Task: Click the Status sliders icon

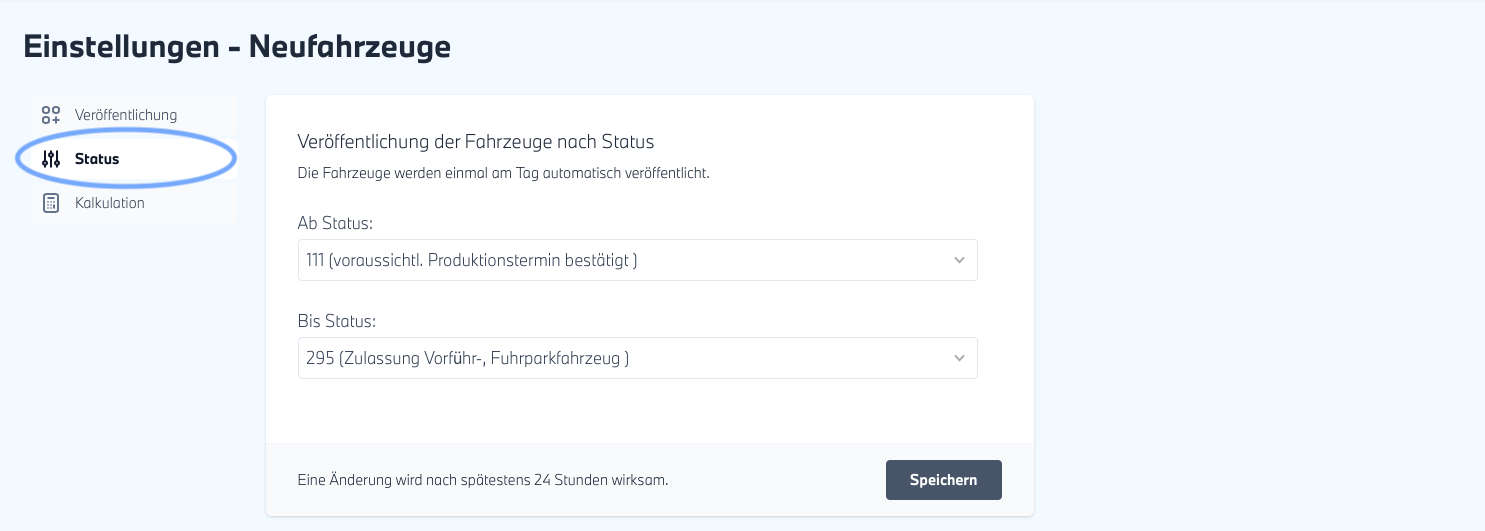Action: [x=51, y=159]
